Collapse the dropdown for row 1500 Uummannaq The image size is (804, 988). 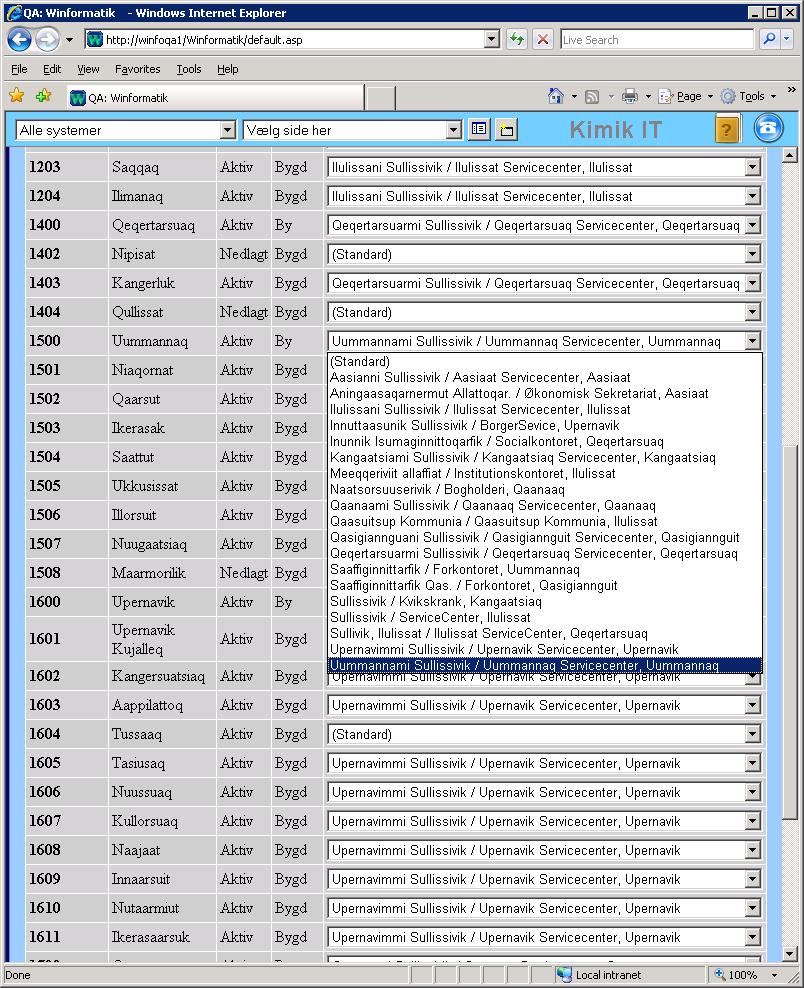[752, 341]
